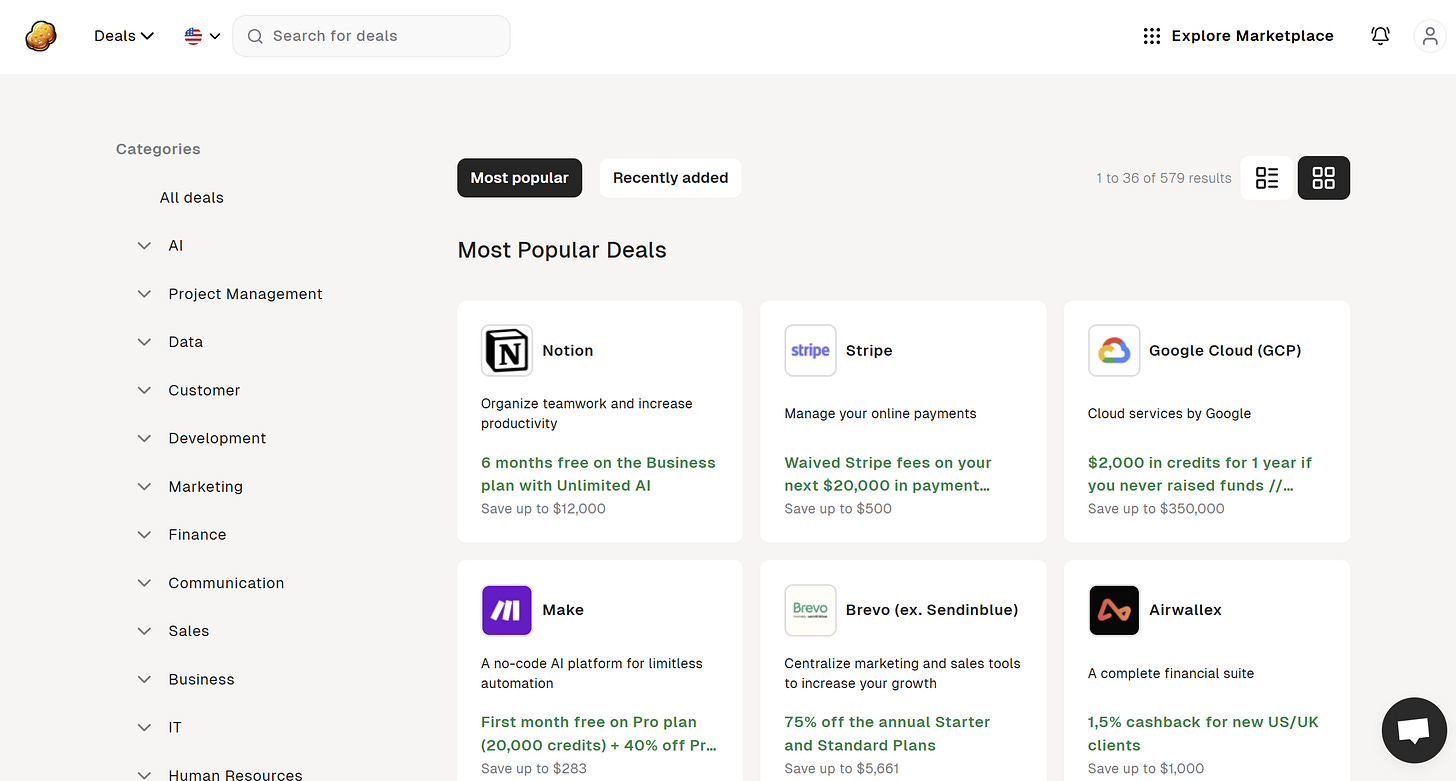Viewport: 1456px width, 781px height.
Task: Open the chat support bubble
Action: click(x=1413, y=731)
